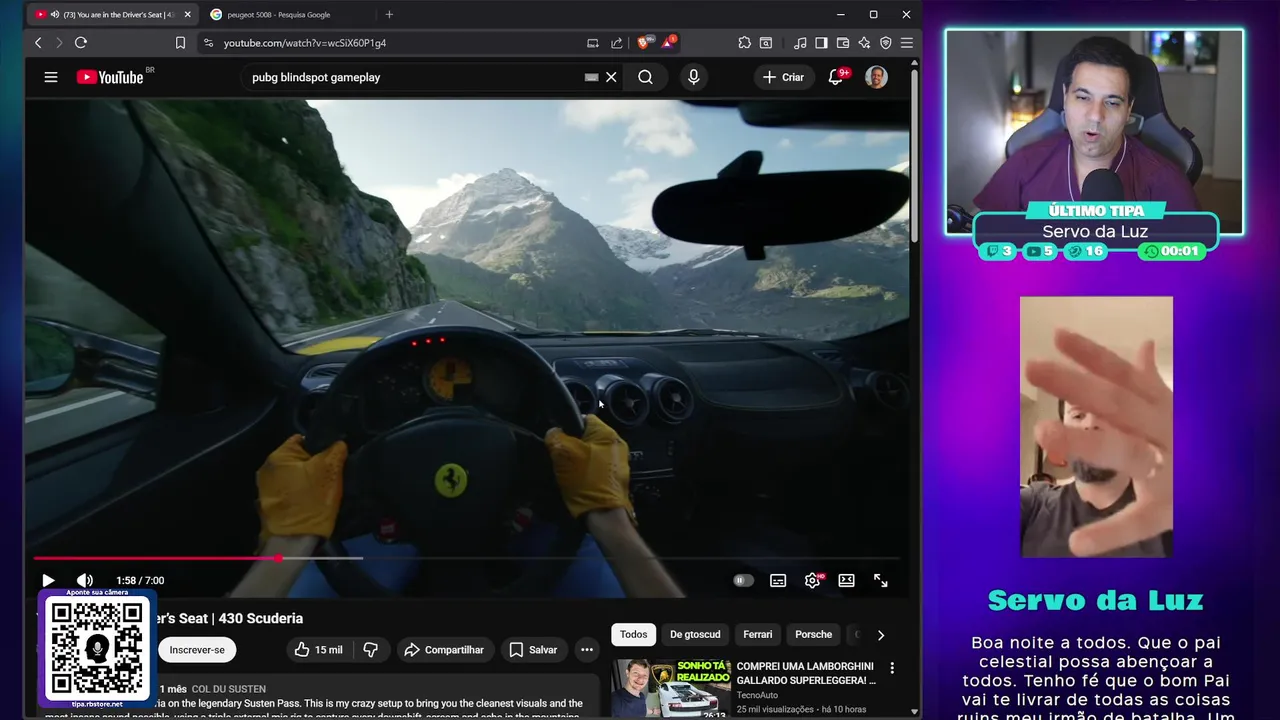Open the Lamborghini Gallardo video thumbnail
The image size is (1280, 720).
tap(671, 688)
